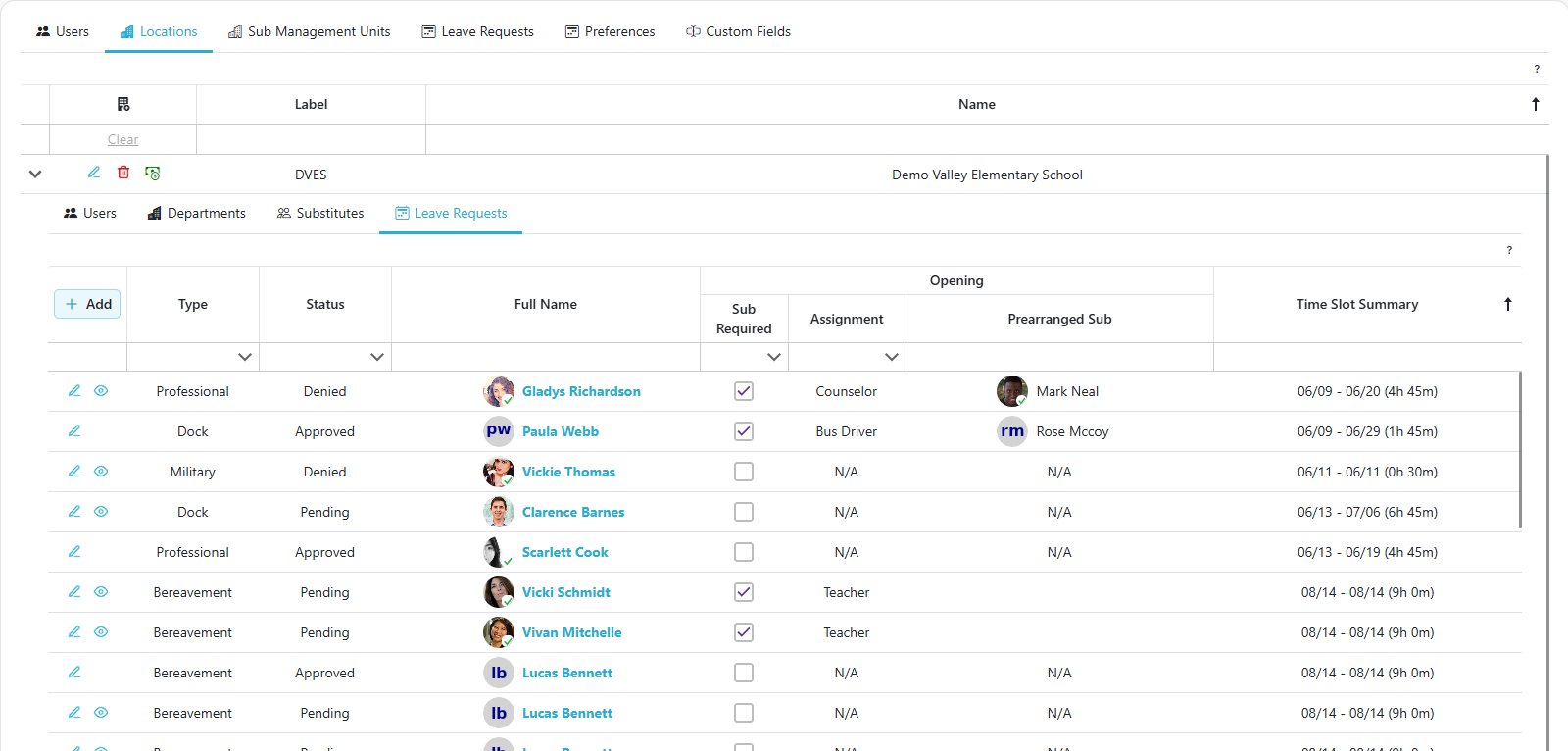Open the Status filter dropdown
Screen dimensions: 1568x751
pos(377,357)
